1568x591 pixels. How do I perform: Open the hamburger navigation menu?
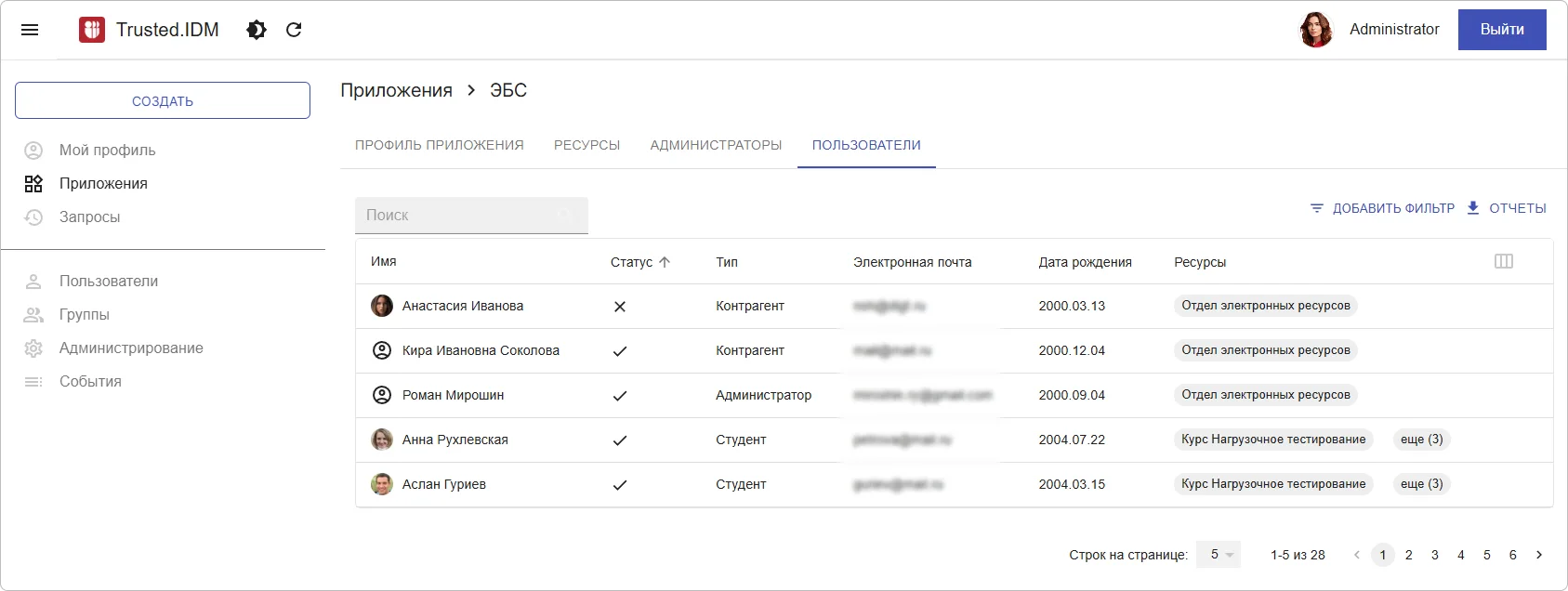pos(30,30)
